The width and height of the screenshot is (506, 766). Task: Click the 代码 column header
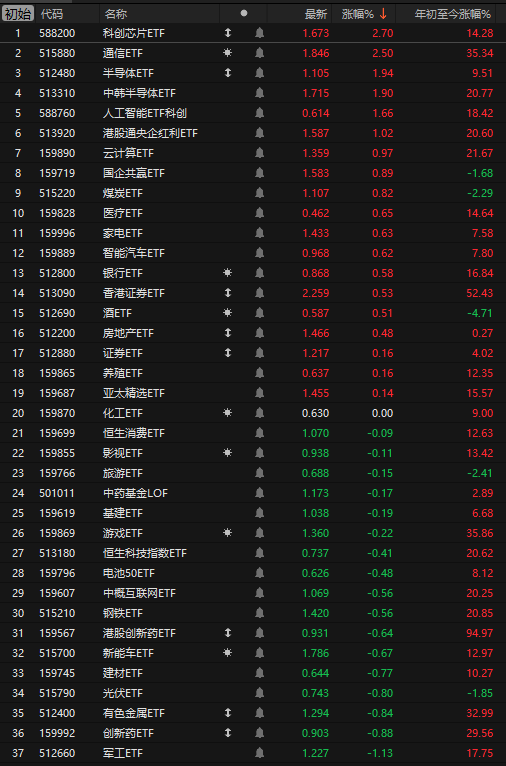[x=52, y=14]
